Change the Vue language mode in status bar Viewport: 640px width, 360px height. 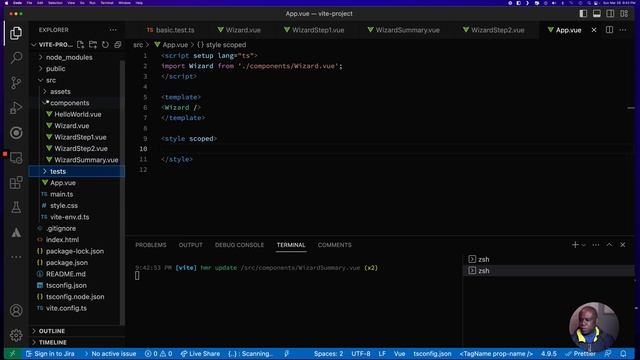pyautogui.click(x=400, y=354)
